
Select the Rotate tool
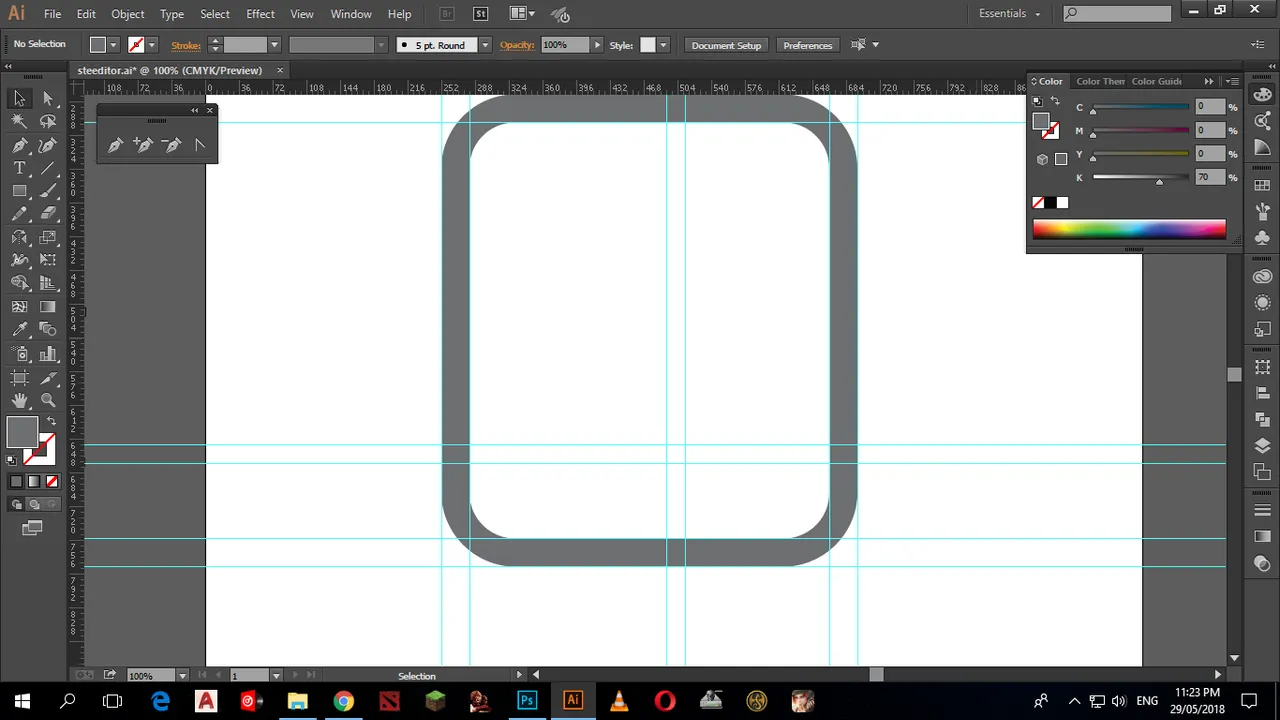19,237
